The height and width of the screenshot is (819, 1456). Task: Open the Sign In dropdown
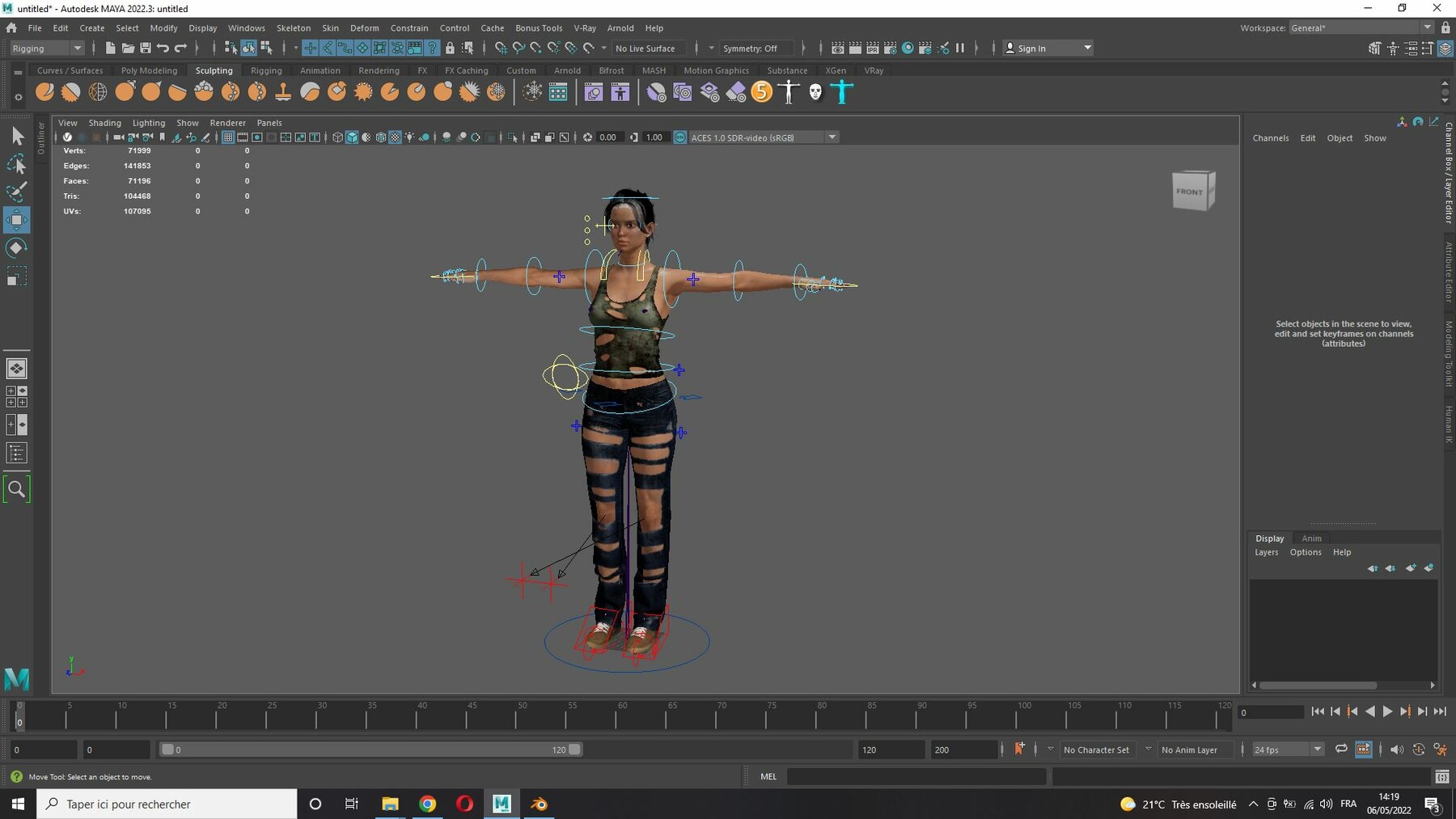tap(1048, 49)
